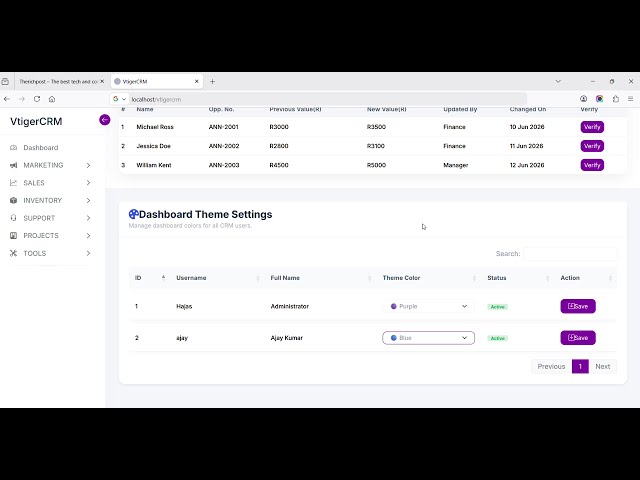Close the Therichpost browser tab
This screenshot has width=640, height=480.
point(102,82)
